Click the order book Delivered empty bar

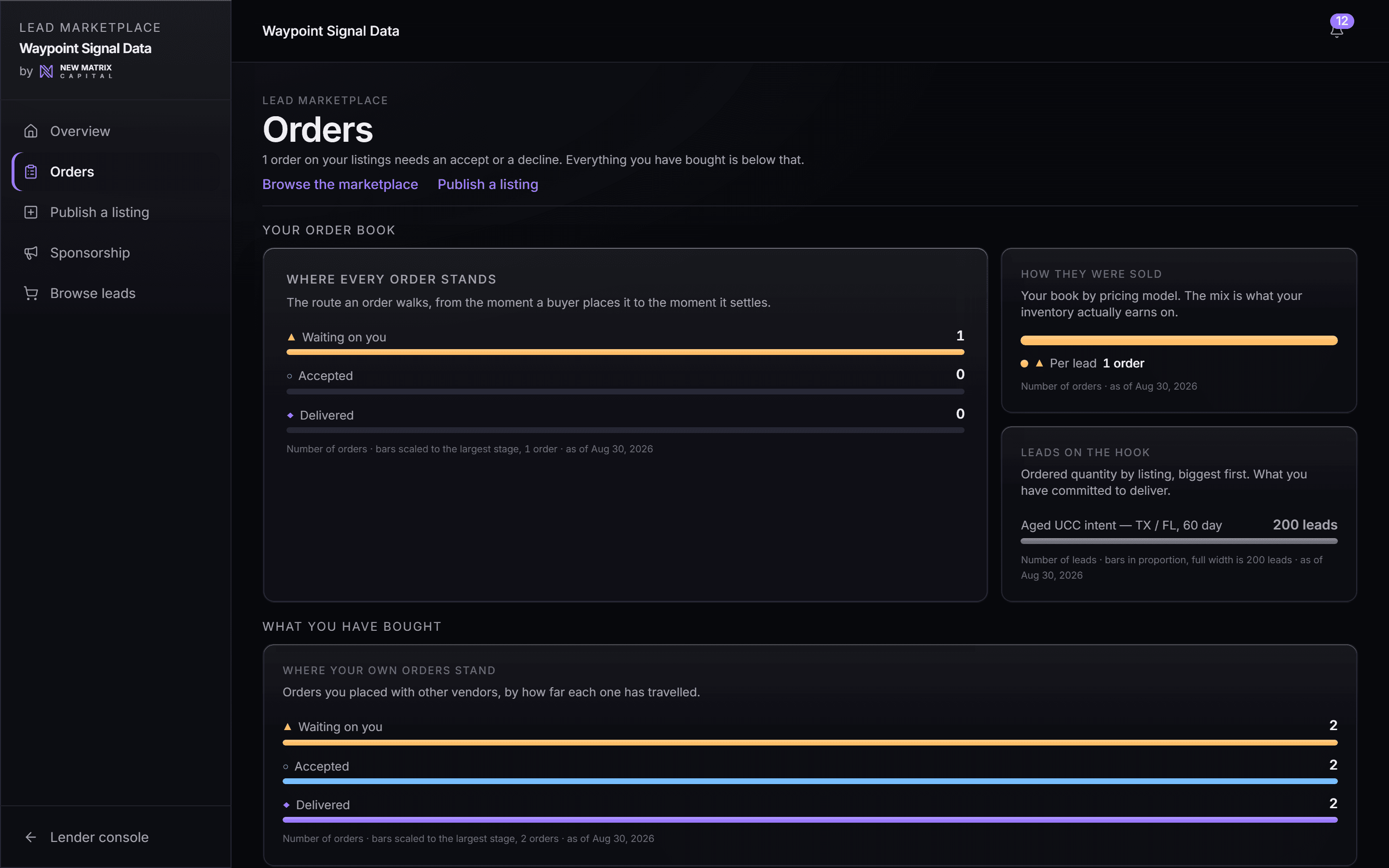click(625, 430)
